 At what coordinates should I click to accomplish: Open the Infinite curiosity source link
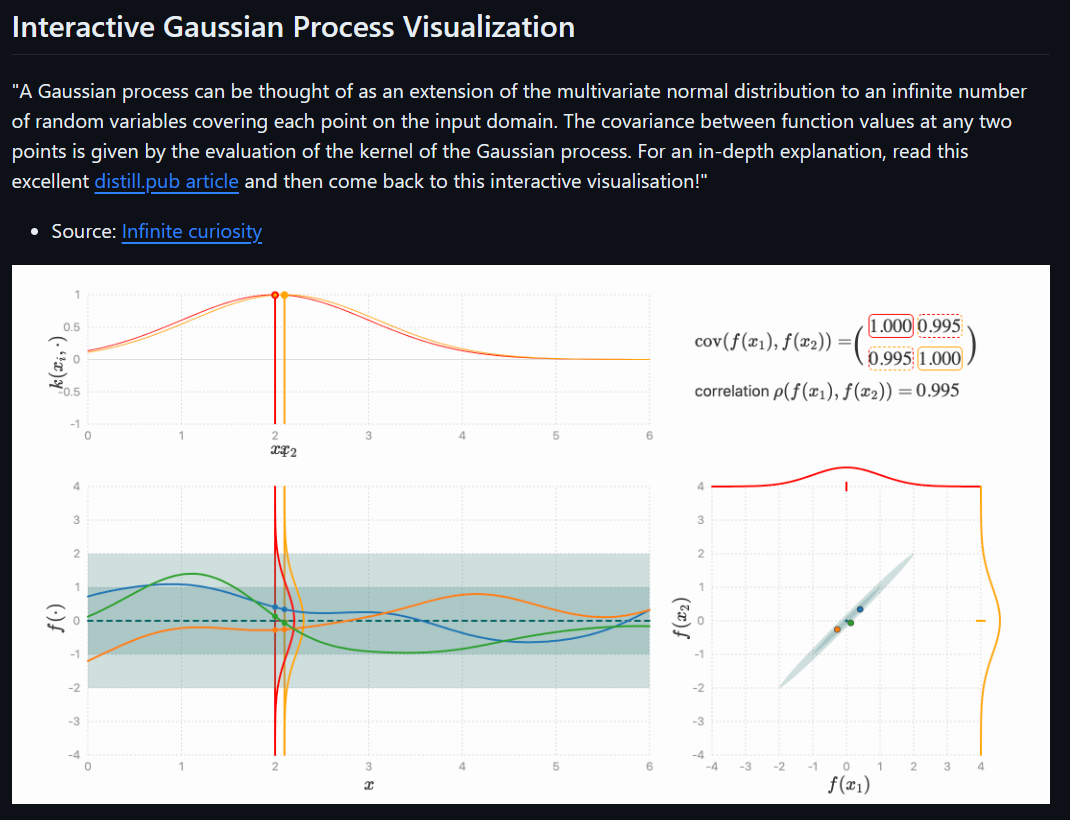pyautogui.click(x=192, y=232)
